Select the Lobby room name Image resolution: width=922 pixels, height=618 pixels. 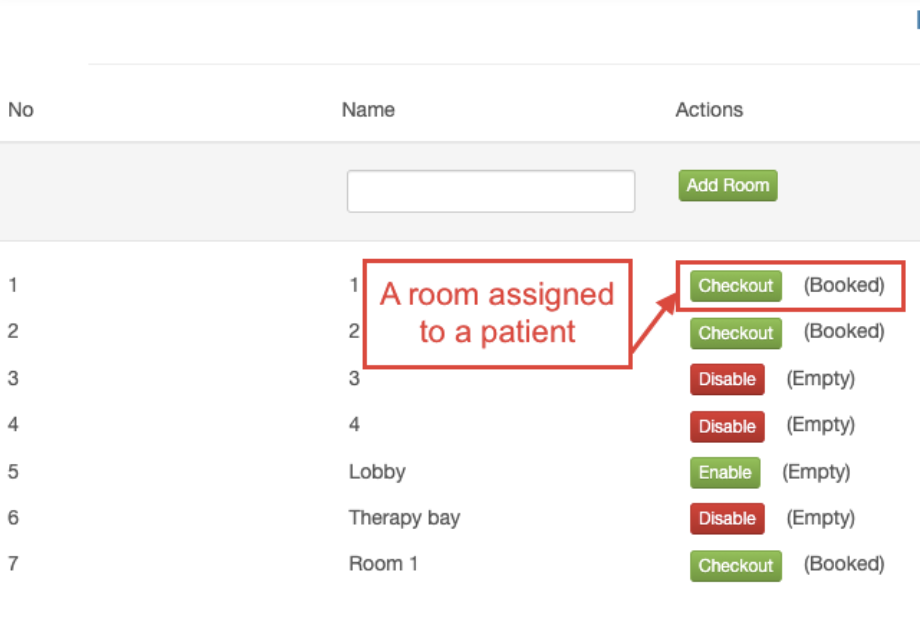(377, 472)
